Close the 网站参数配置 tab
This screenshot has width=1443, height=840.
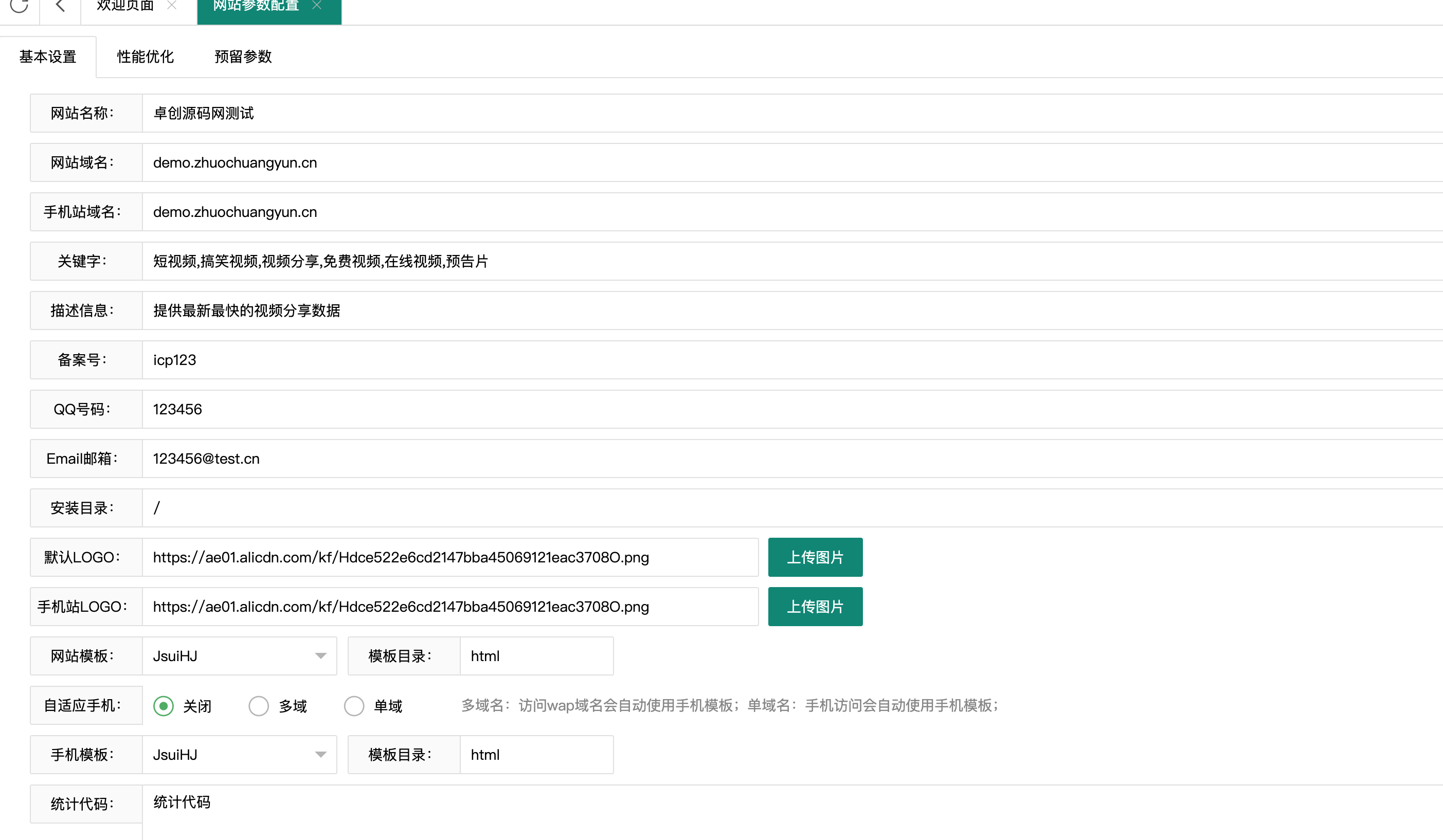(x=317, y=6)
